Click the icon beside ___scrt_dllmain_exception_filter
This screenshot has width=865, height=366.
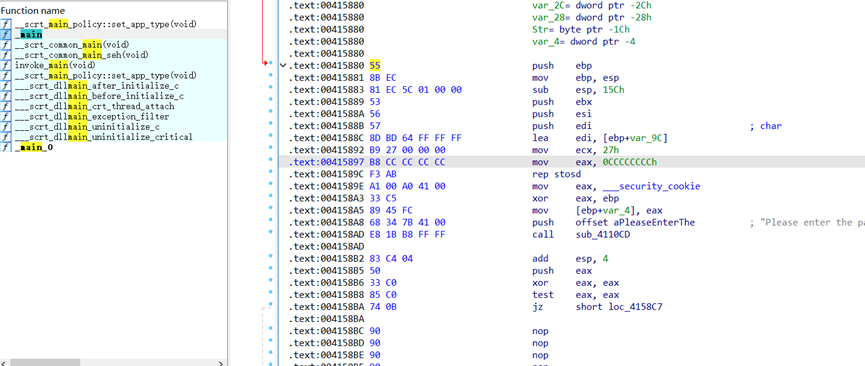tap(5, 116)
